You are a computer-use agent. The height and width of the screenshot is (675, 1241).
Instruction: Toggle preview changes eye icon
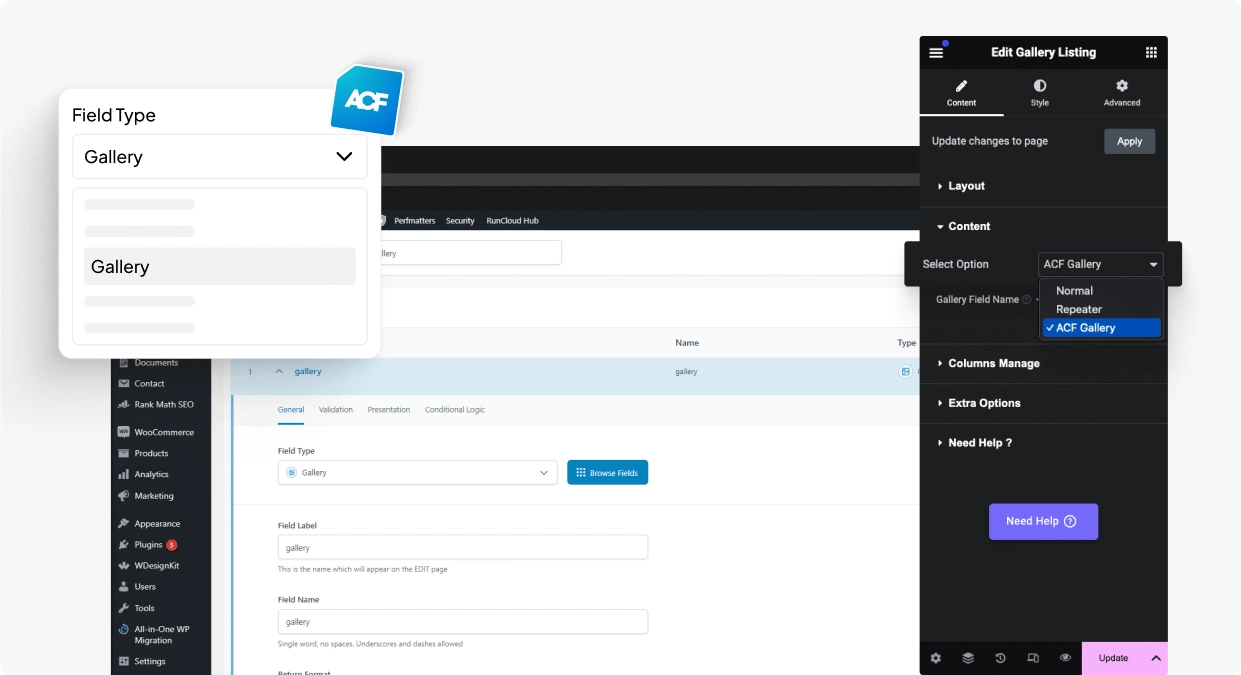(1065, 658)
